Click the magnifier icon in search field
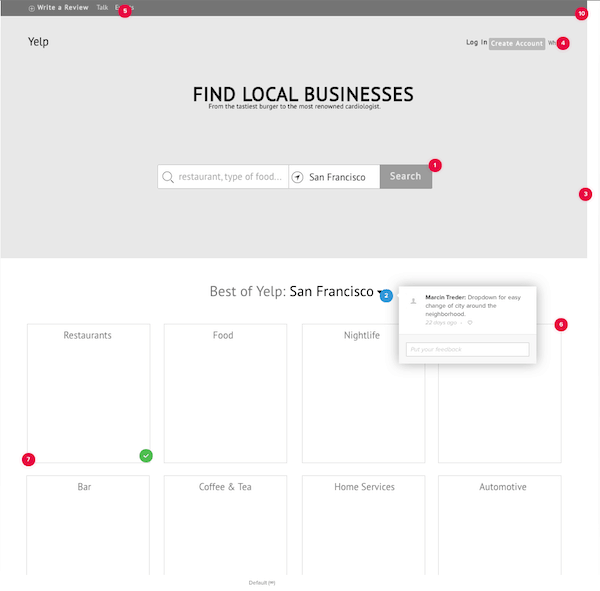The width and height of the screenshot is (600, 591). point(168,177)
